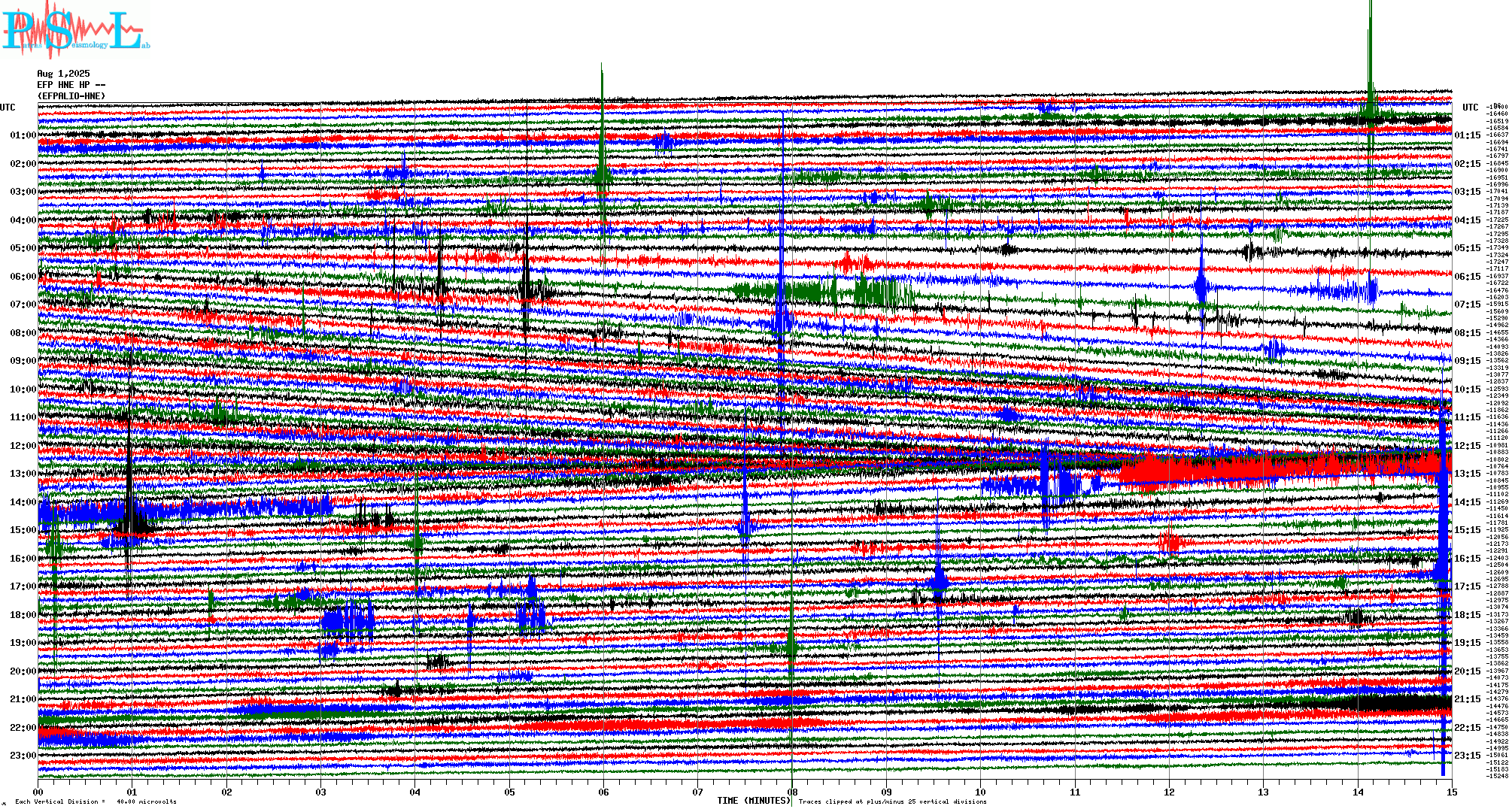Click the '16:00' hour label on the left

pyautogui.click(x=23, y=559)
